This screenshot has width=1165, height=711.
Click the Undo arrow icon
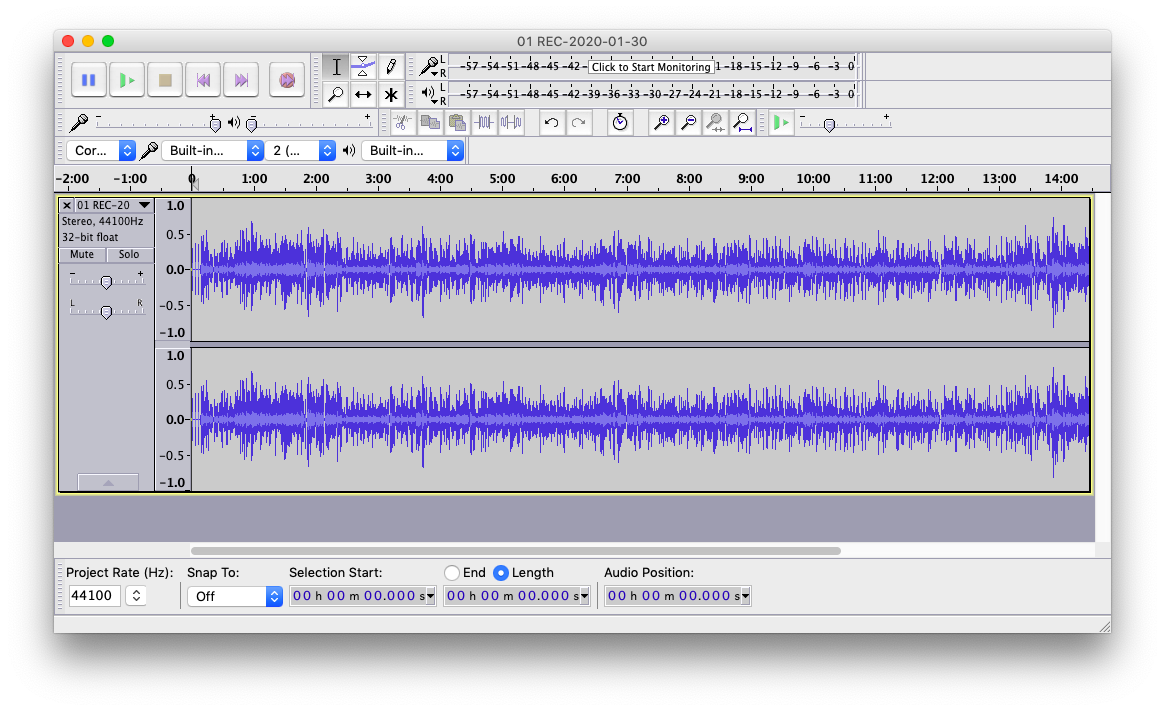(551, 122)
